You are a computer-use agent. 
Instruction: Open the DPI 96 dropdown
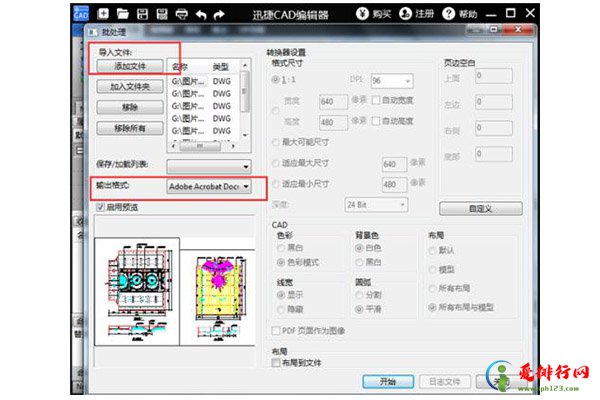coord(392,81)
